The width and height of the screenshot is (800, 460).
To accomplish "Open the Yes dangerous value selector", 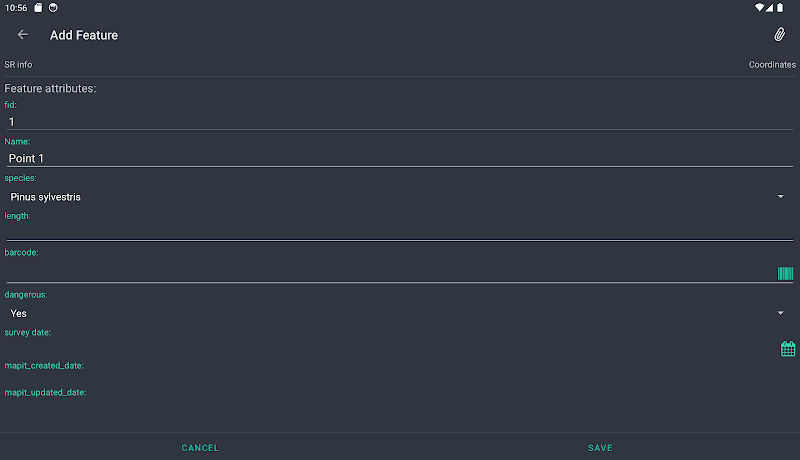I will (399, 313).
